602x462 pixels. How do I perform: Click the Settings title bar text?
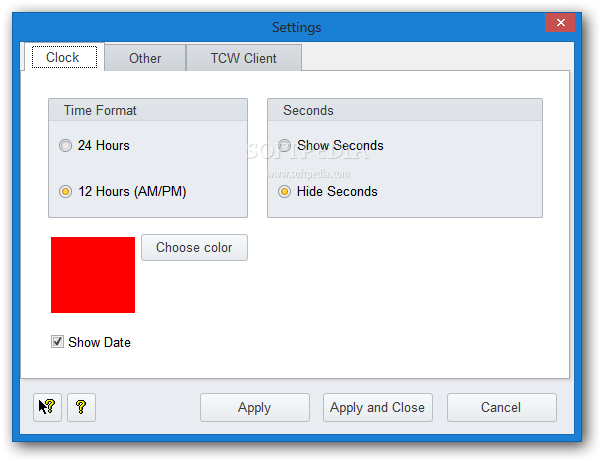pyautogui.click(x=296, y=27)
